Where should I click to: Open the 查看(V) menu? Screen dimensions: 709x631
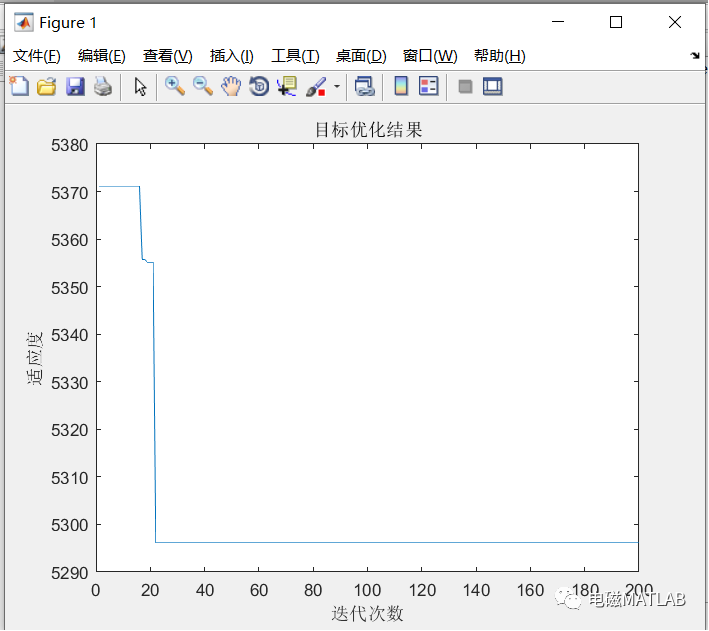168,56
